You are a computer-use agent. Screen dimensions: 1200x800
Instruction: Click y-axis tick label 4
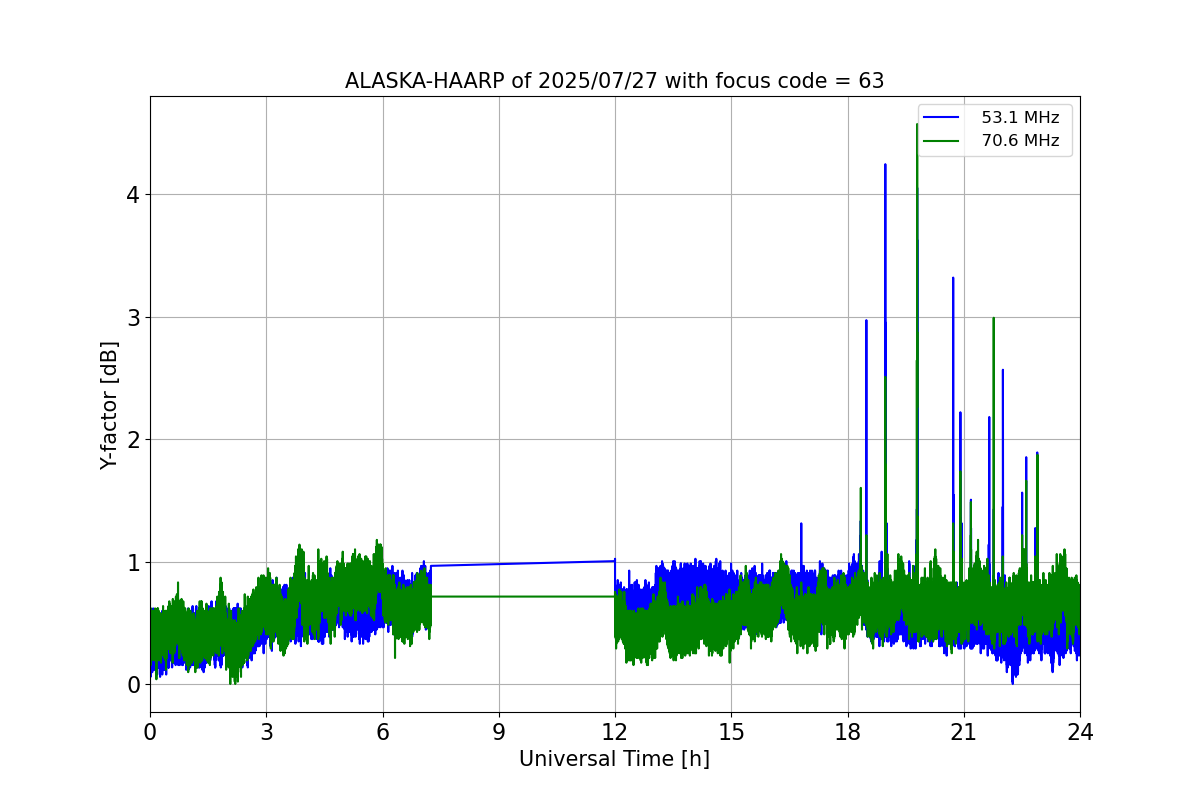click(x=131, y=194)
